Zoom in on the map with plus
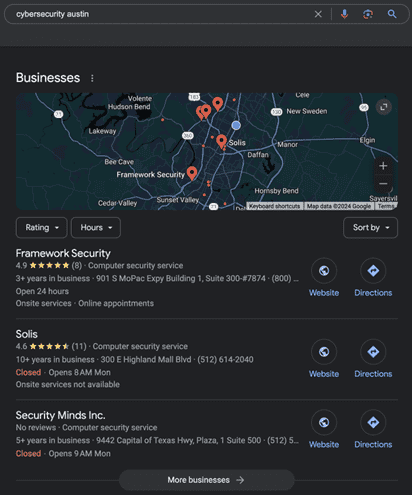The width and height of the screenshot is (412, 495). click(x=383, y=166)
